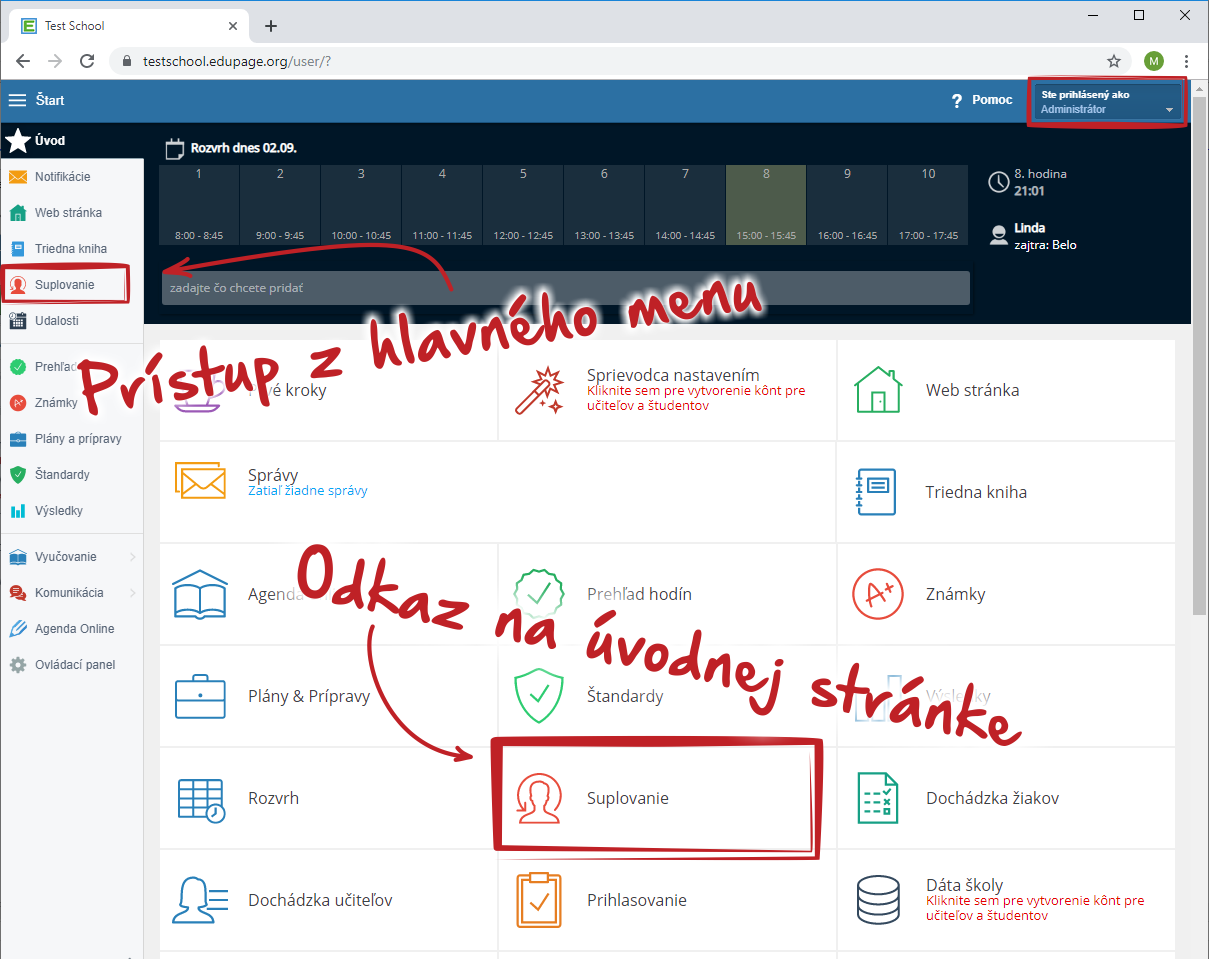Open the hamburger menu next to Štart
The width and height of the screenshot is (1209, 959).
(17, 100)
